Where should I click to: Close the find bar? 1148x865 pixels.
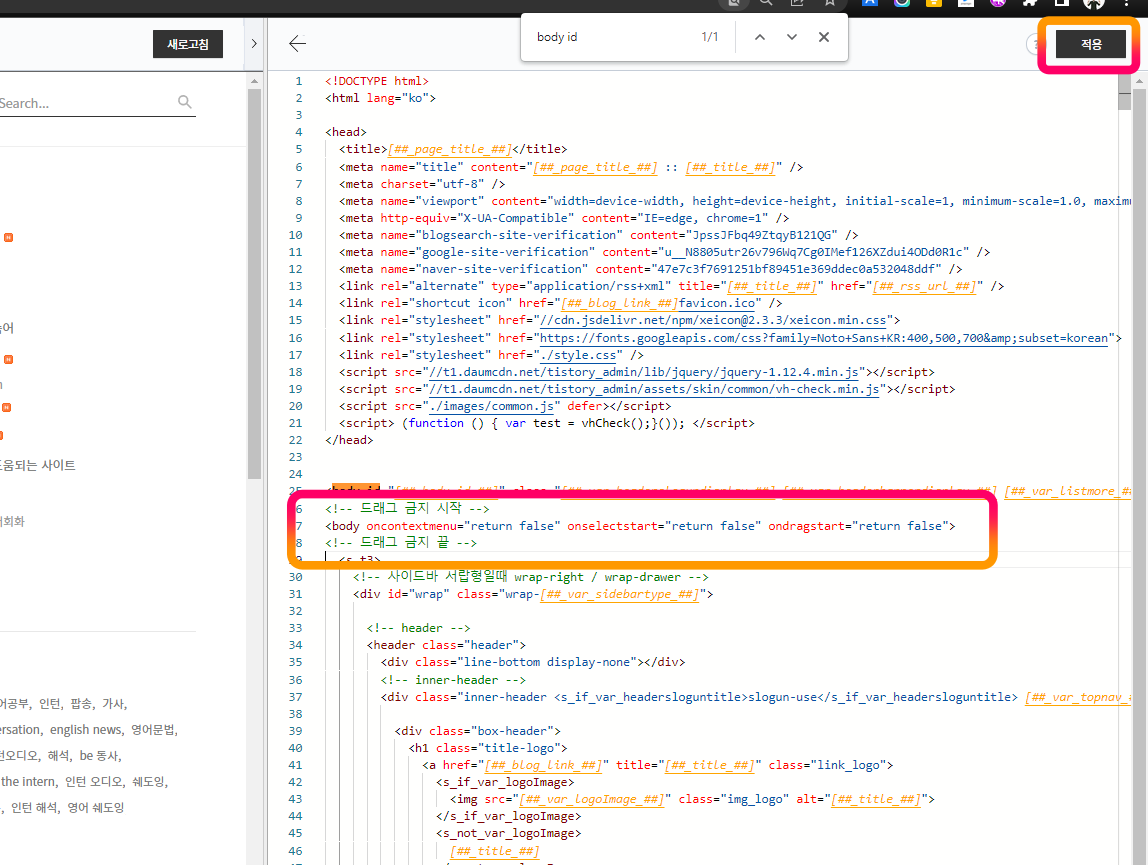[x=824, y=37]
